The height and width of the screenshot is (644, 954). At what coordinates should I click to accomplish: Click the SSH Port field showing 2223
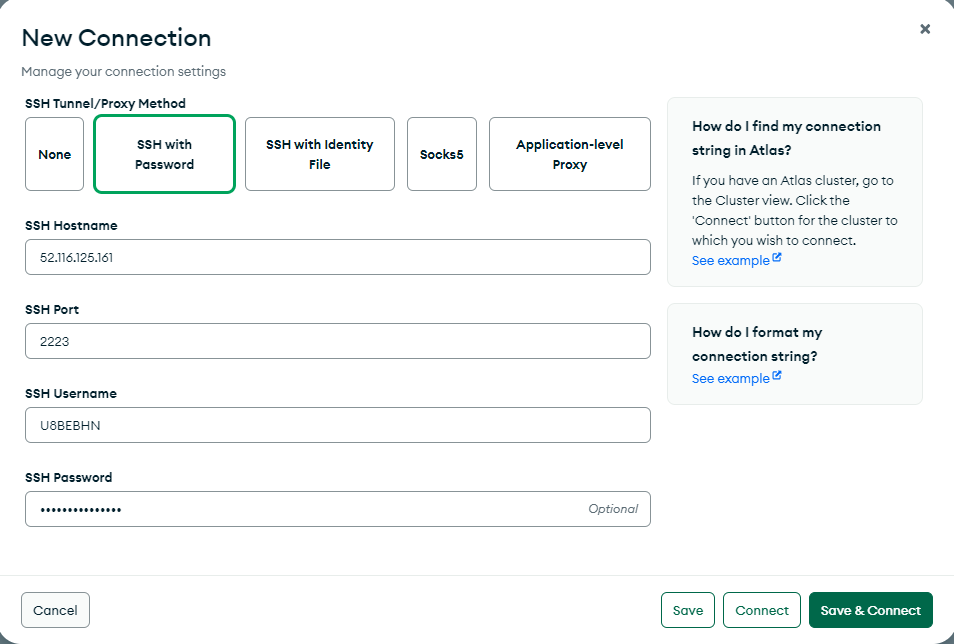click(337, 341)
